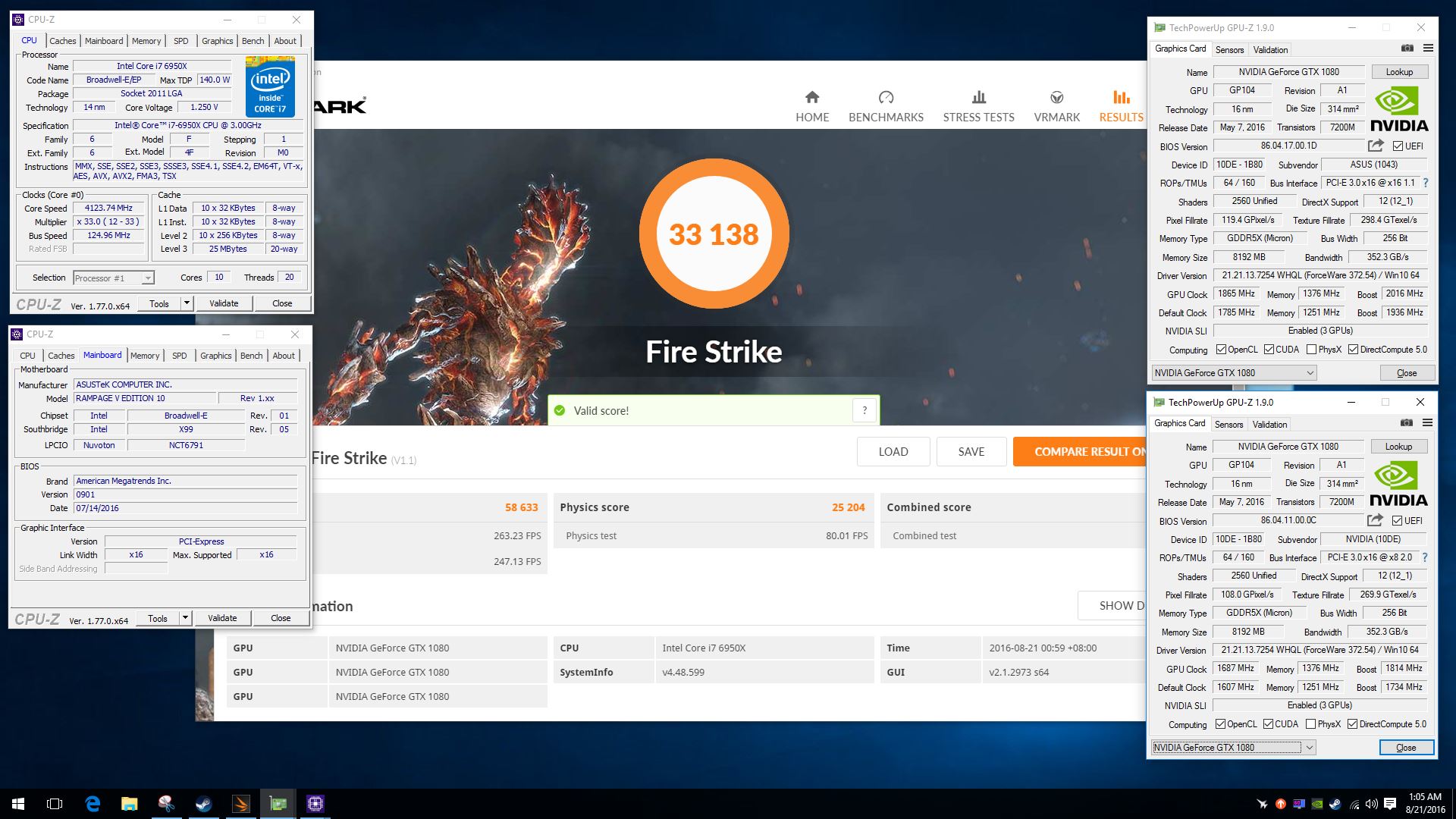Click Tools button in bottom CPU-Z
Screen dimensions: 1456x819
[158, 618]
